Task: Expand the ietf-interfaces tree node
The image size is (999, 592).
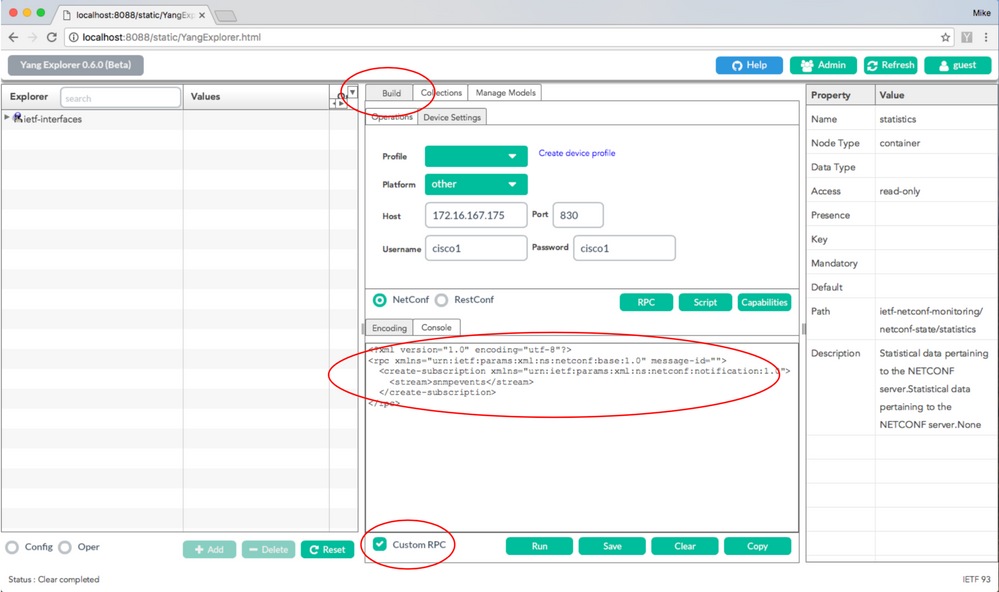Action: 7,117
